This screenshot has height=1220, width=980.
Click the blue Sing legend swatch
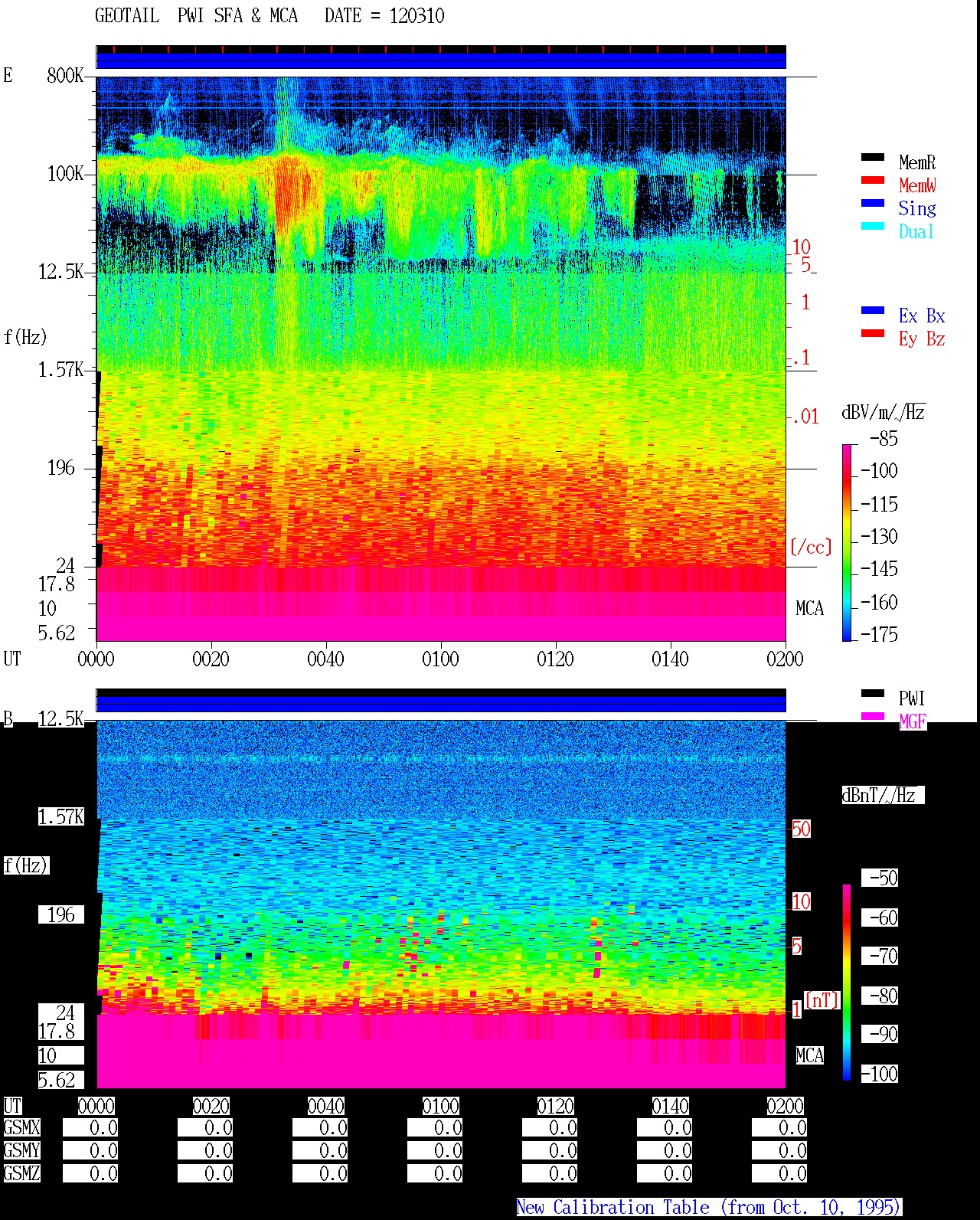tap(873, 204)
